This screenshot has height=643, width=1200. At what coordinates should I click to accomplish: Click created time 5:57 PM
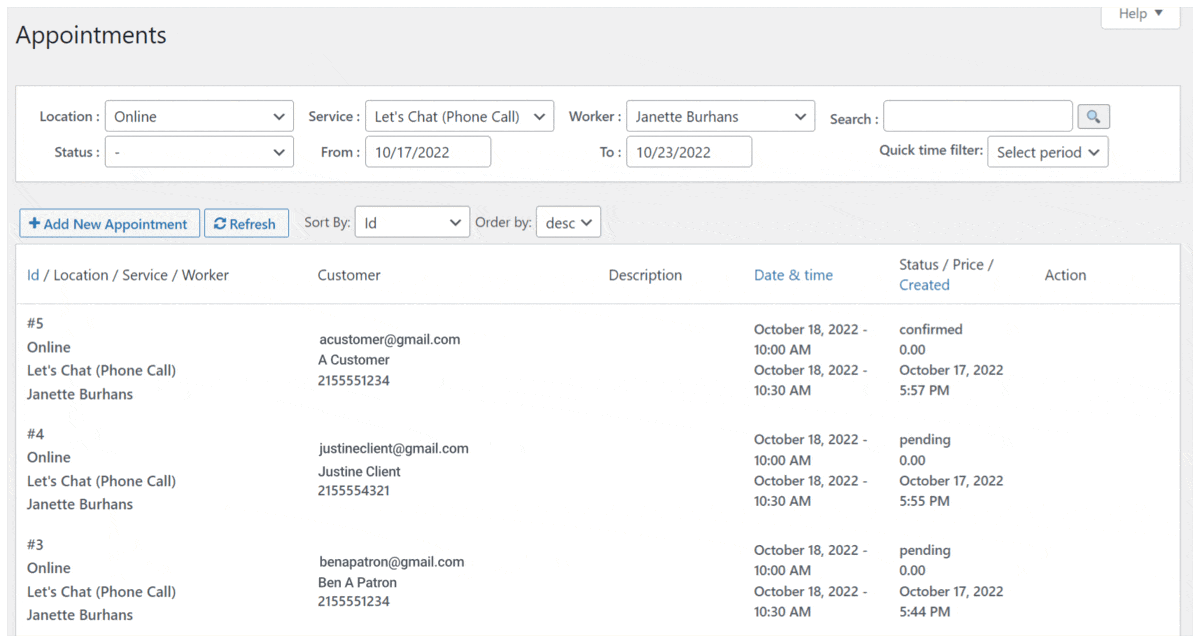(x=924, y=390)
